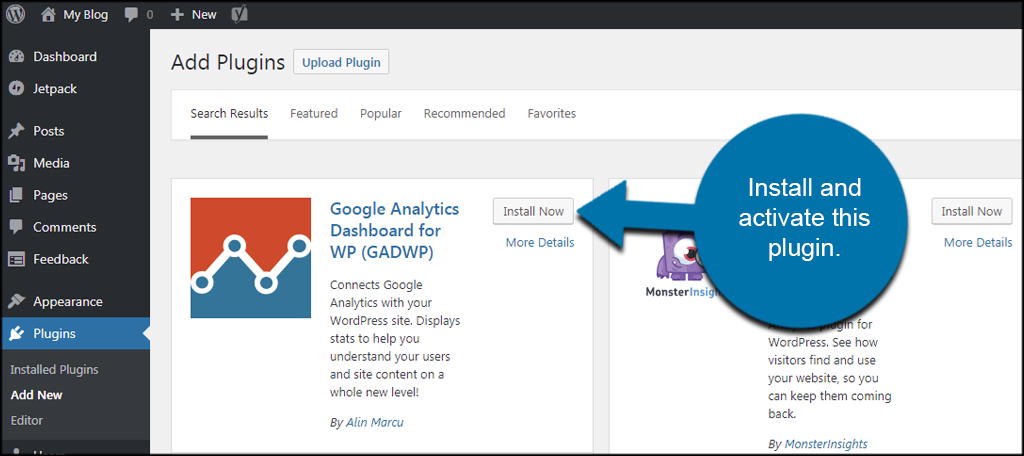The height and width of the screenshot is (456, 1024).
Task: Click the Upload Plugin button
Action: point(341,62)
